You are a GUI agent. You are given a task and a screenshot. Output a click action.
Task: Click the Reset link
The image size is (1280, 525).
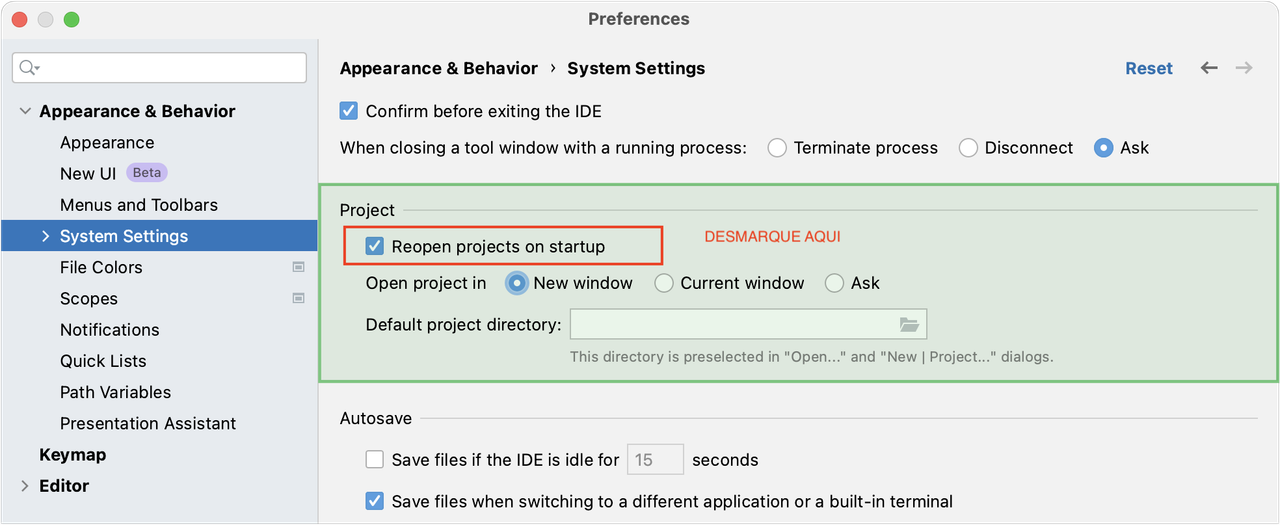pos(1148,68)
